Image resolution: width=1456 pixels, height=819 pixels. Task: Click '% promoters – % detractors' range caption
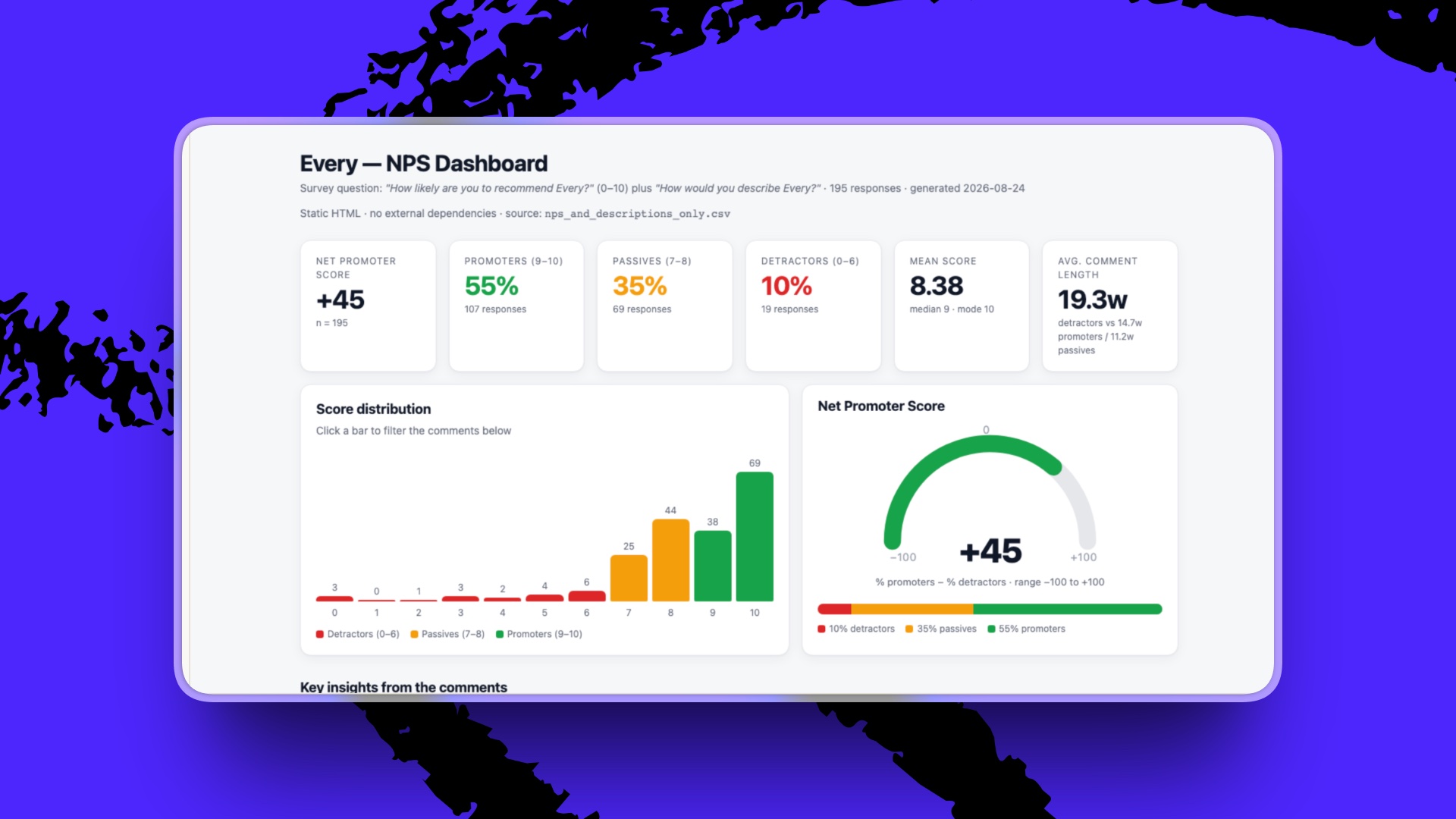[x=990, y=582]
